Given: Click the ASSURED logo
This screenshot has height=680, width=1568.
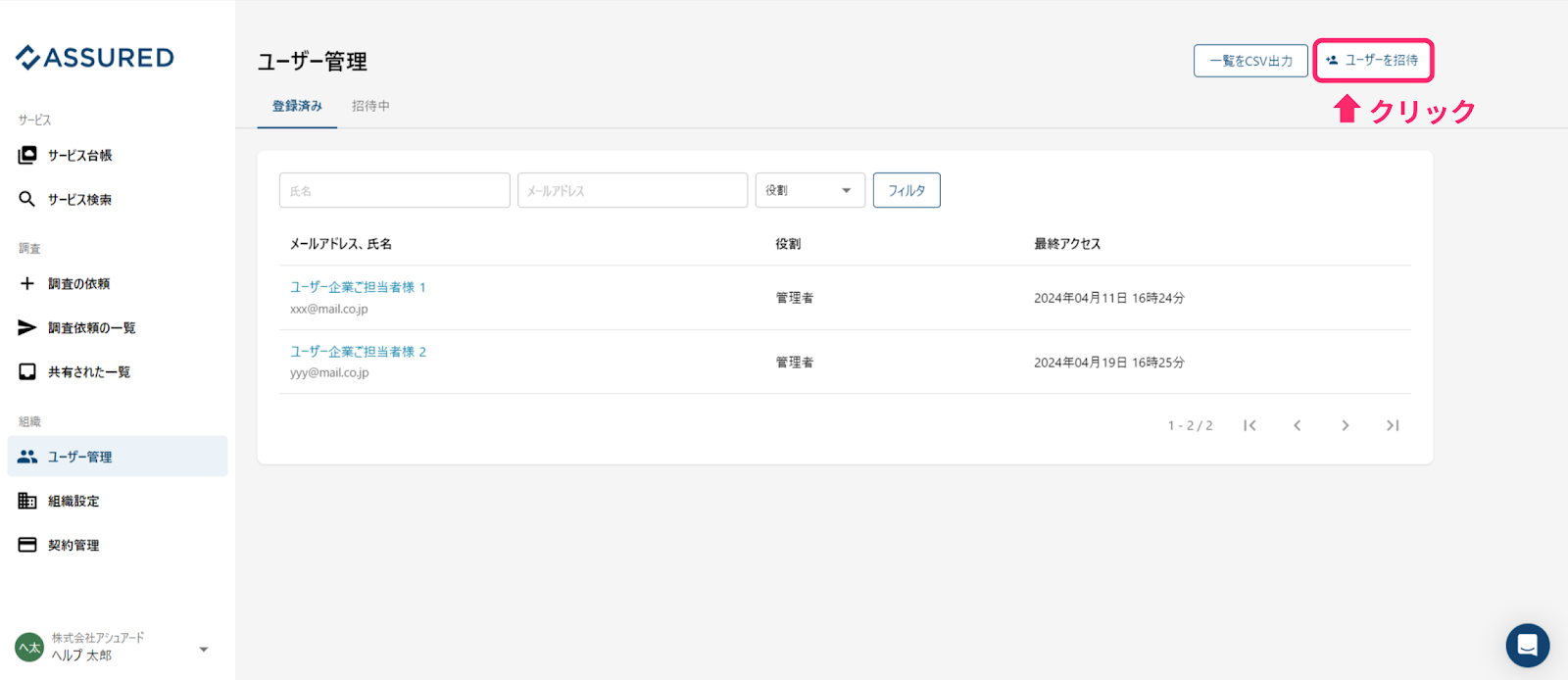Looking at the screenshot, I should click(x=95, y=58).
